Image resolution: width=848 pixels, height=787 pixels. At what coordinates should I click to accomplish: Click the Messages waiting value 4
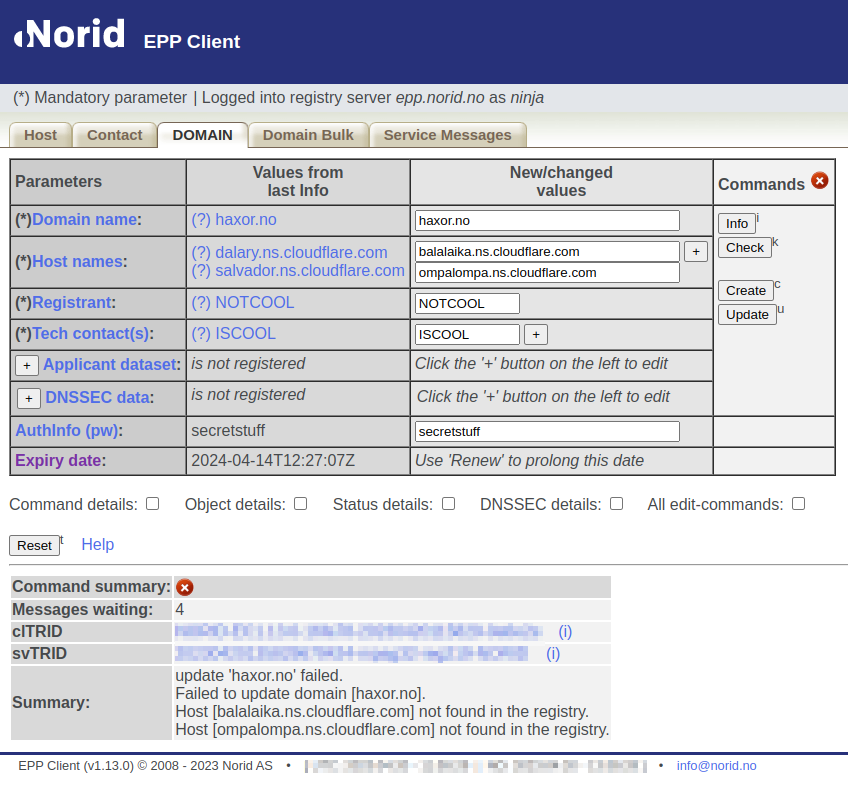tap(180, 610)
